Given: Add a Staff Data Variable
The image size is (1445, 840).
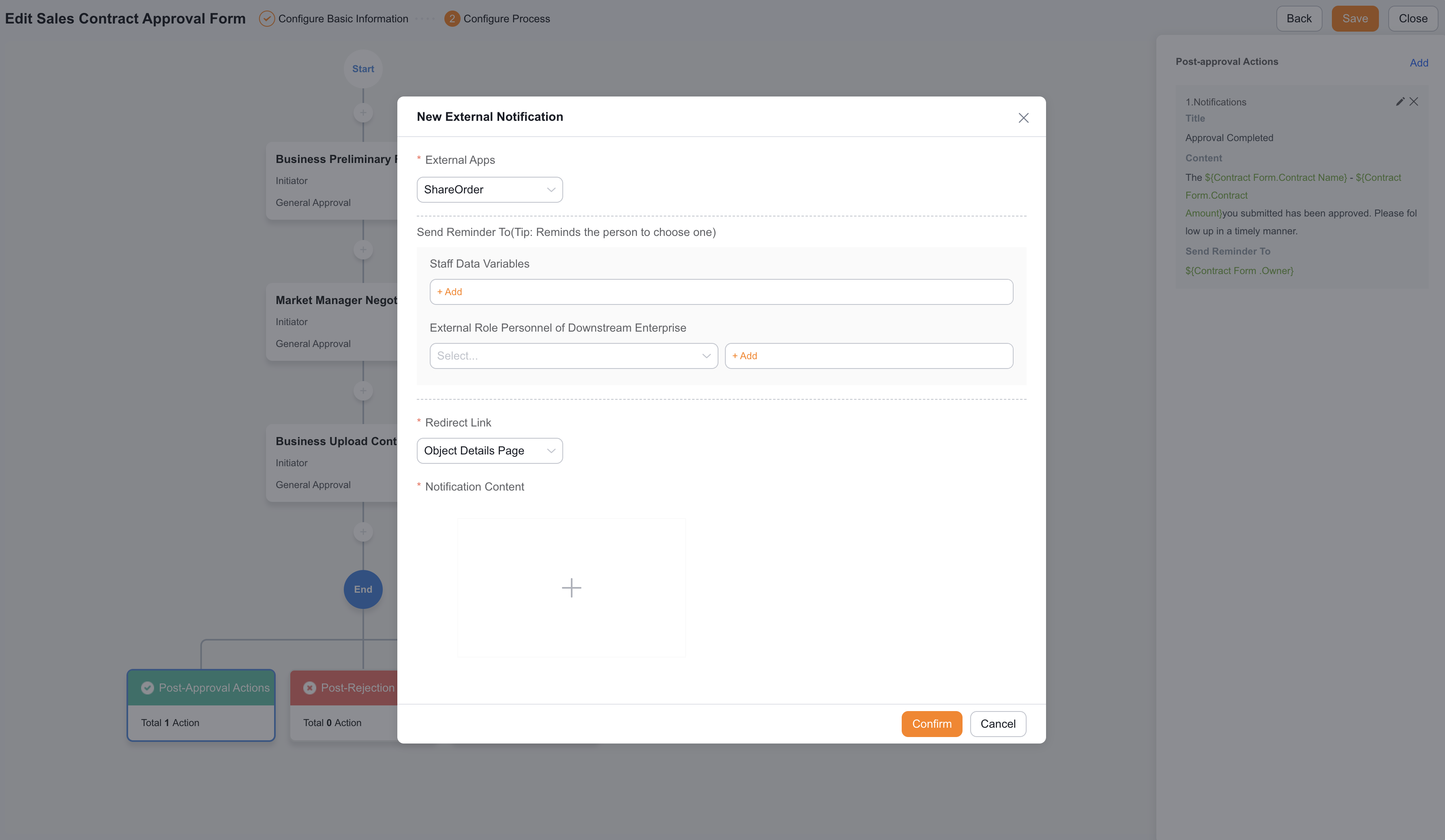Looking at the screenshot, I should pos(721,292).
